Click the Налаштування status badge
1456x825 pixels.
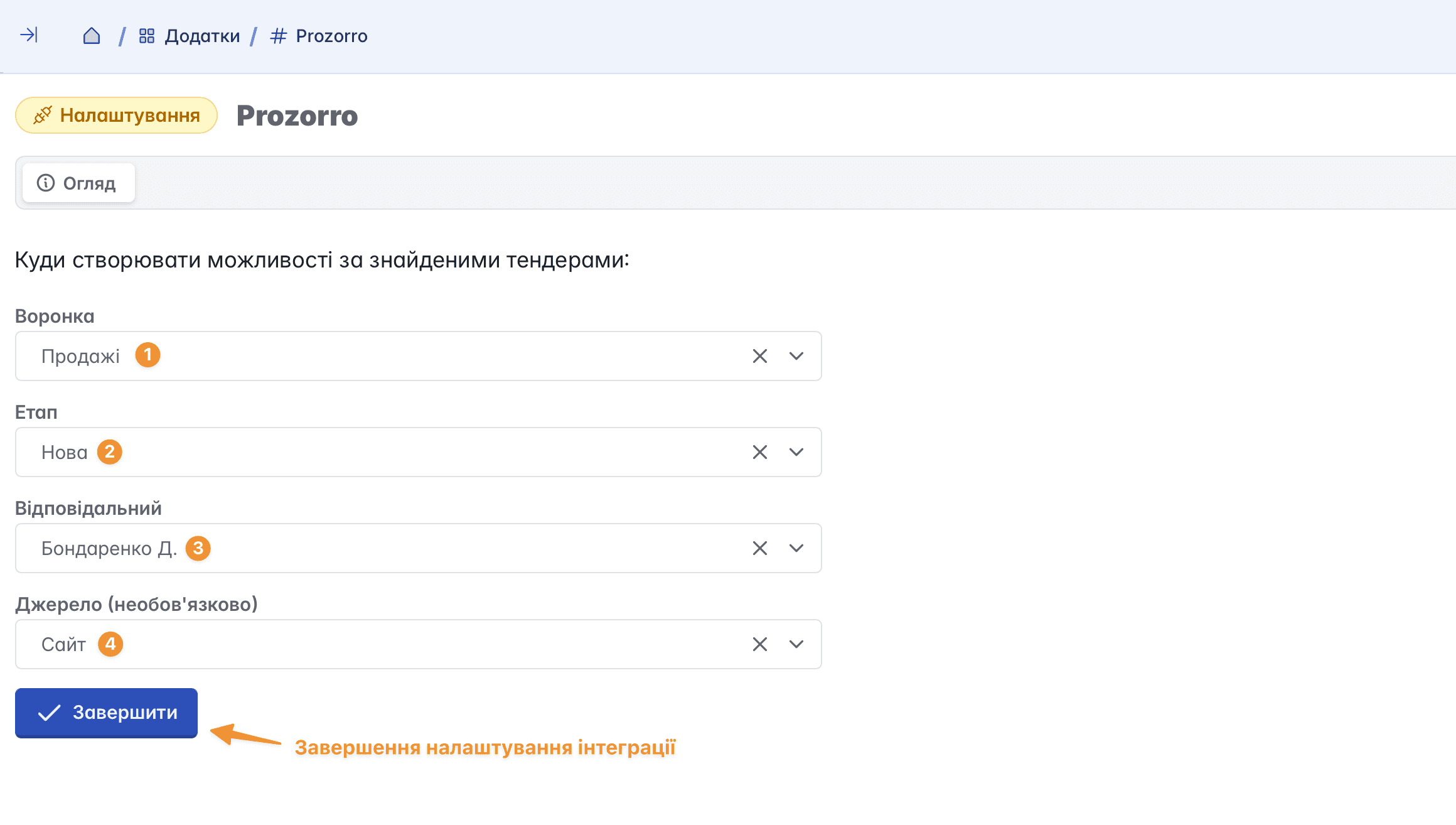(116, 115)
